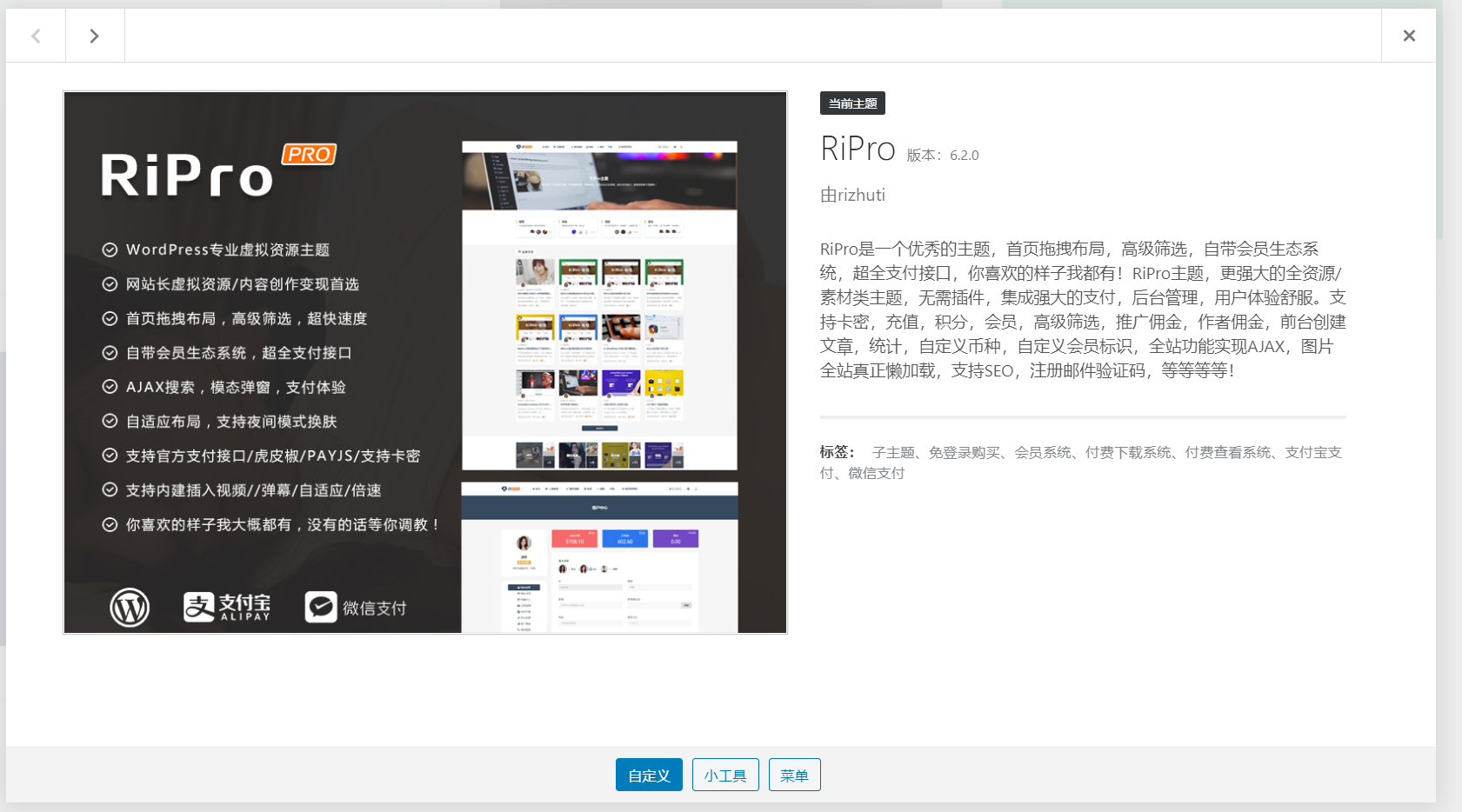
Task: Click the theme description paragraph
Action: [1083, 309]
